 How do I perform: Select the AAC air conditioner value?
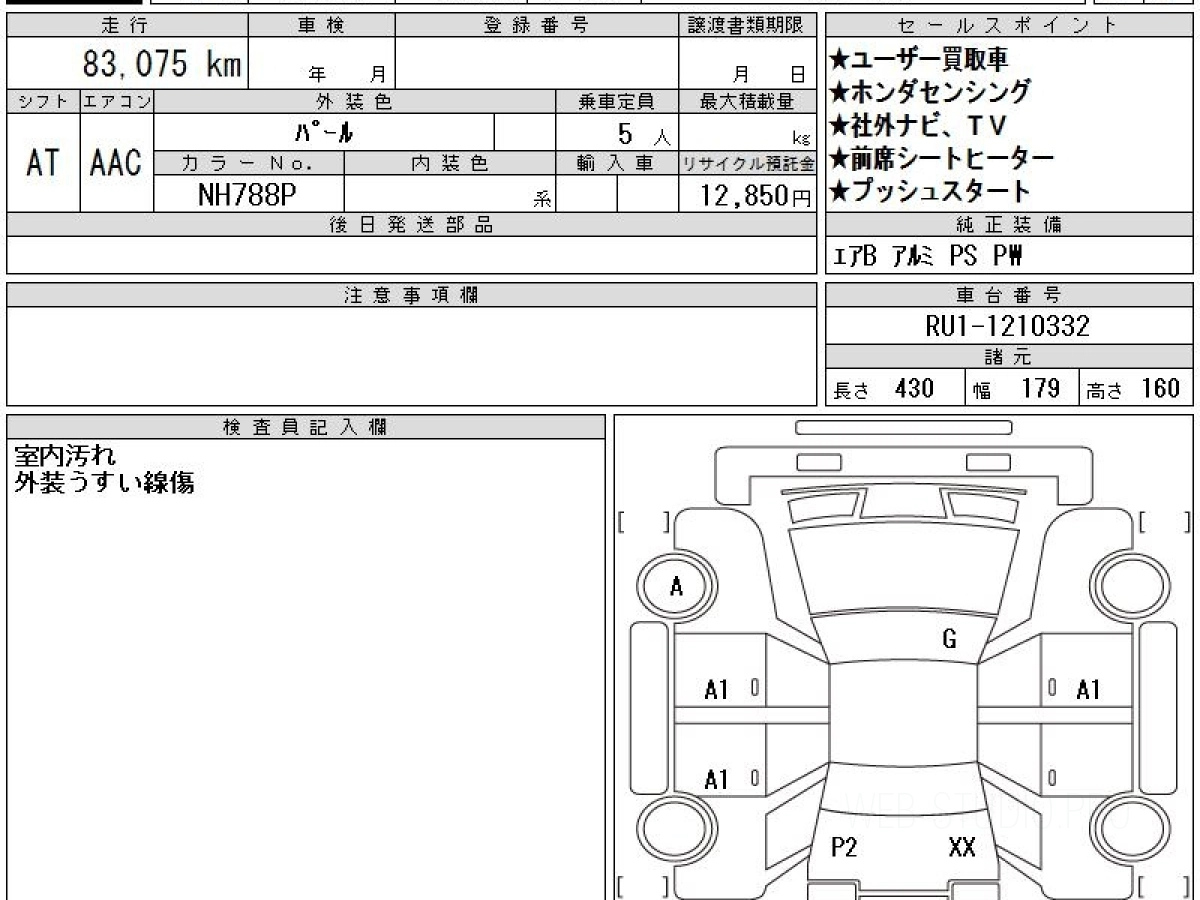click(x=116, y=163)
